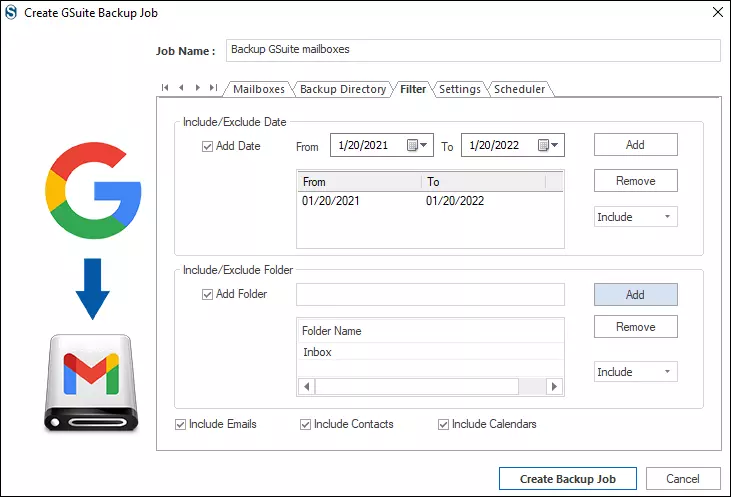Click Remove button for folder

coord(635,327)
